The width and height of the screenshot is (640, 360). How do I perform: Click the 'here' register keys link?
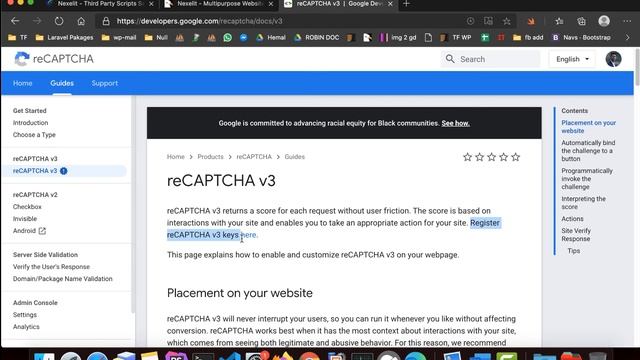[249, 235]
